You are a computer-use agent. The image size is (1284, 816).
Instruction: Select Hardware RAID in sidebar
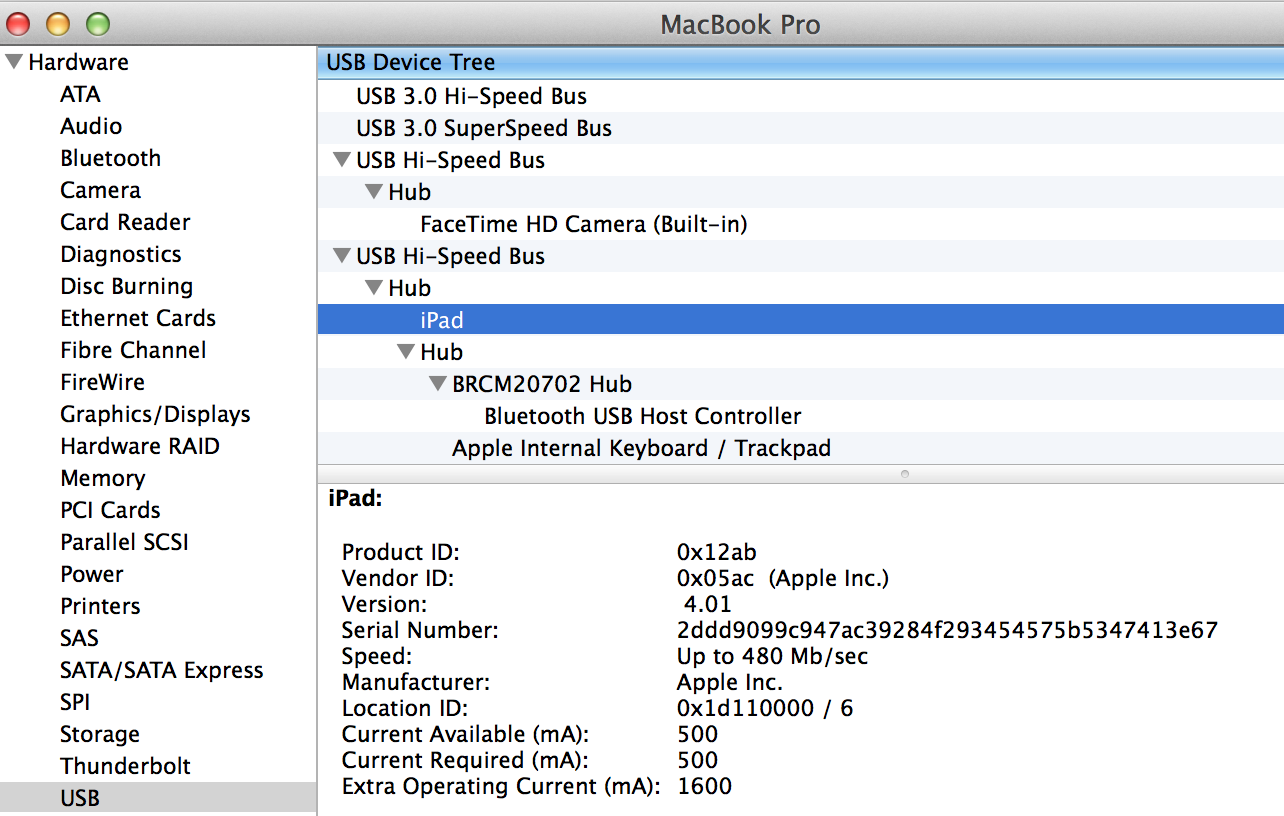pos(139,446)
